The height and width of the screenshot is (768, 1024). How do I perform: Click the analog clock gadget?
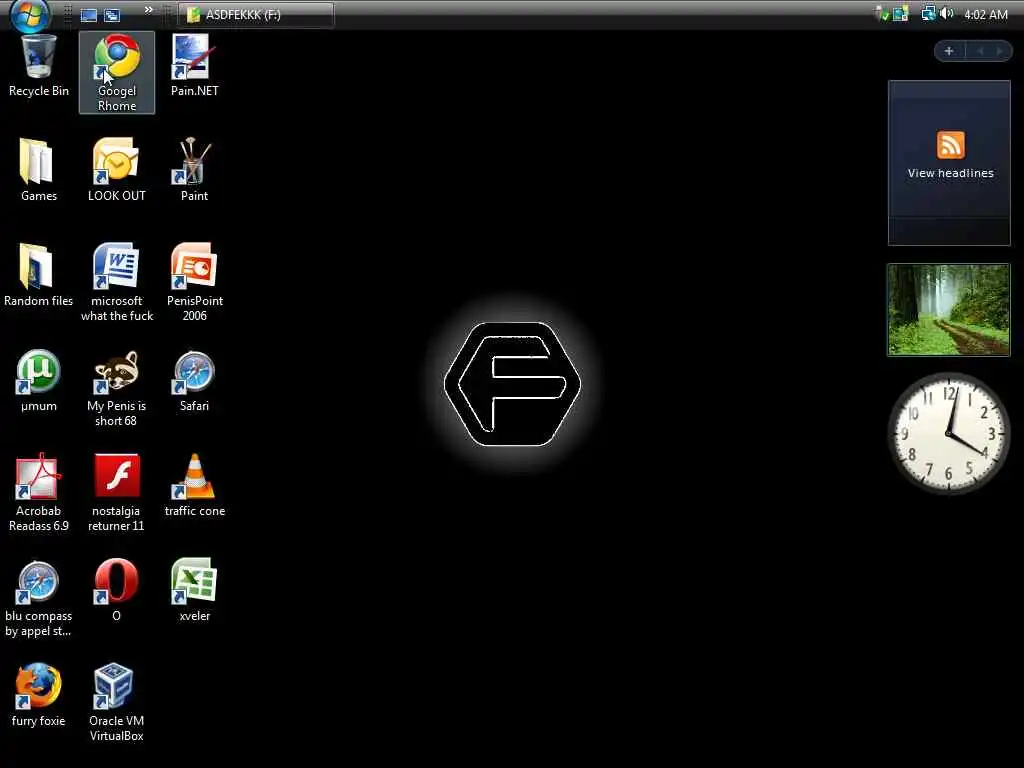[948, 433]
